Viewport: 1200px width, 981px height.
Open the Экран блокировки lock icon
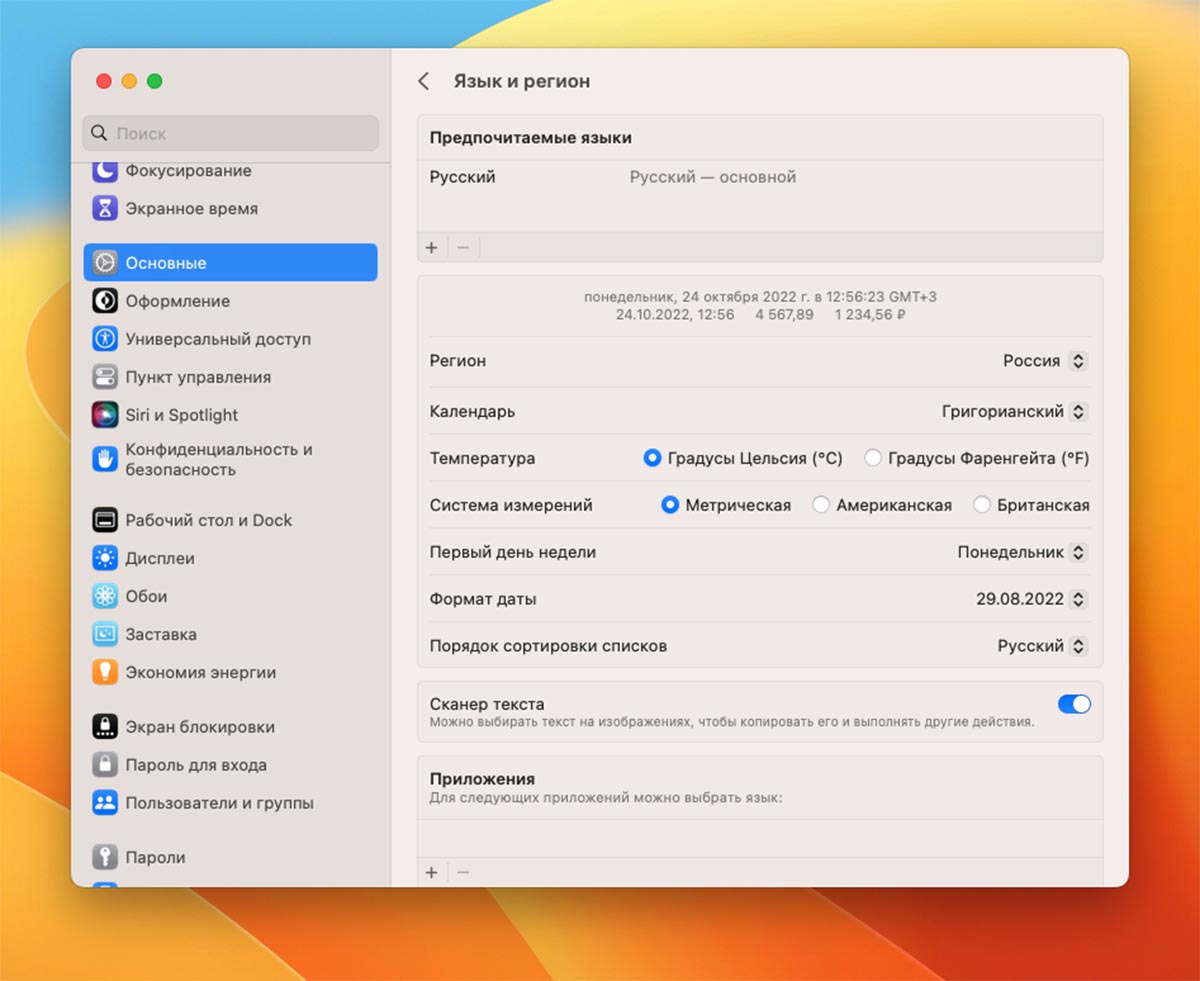point(105,727)
